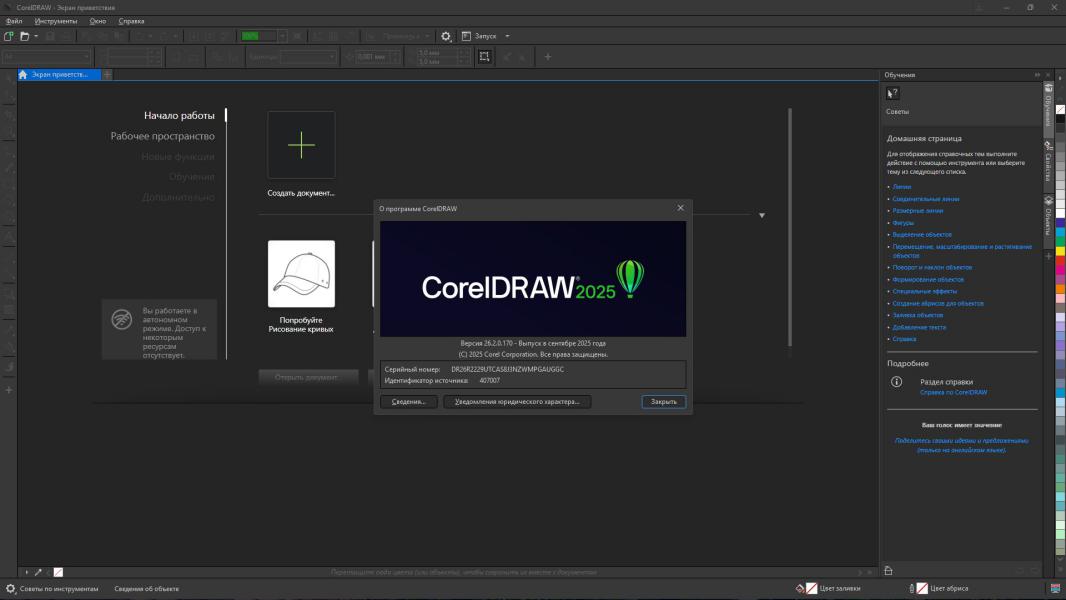
Task: Click the fill color bucket icon
Action: (800, 589)
